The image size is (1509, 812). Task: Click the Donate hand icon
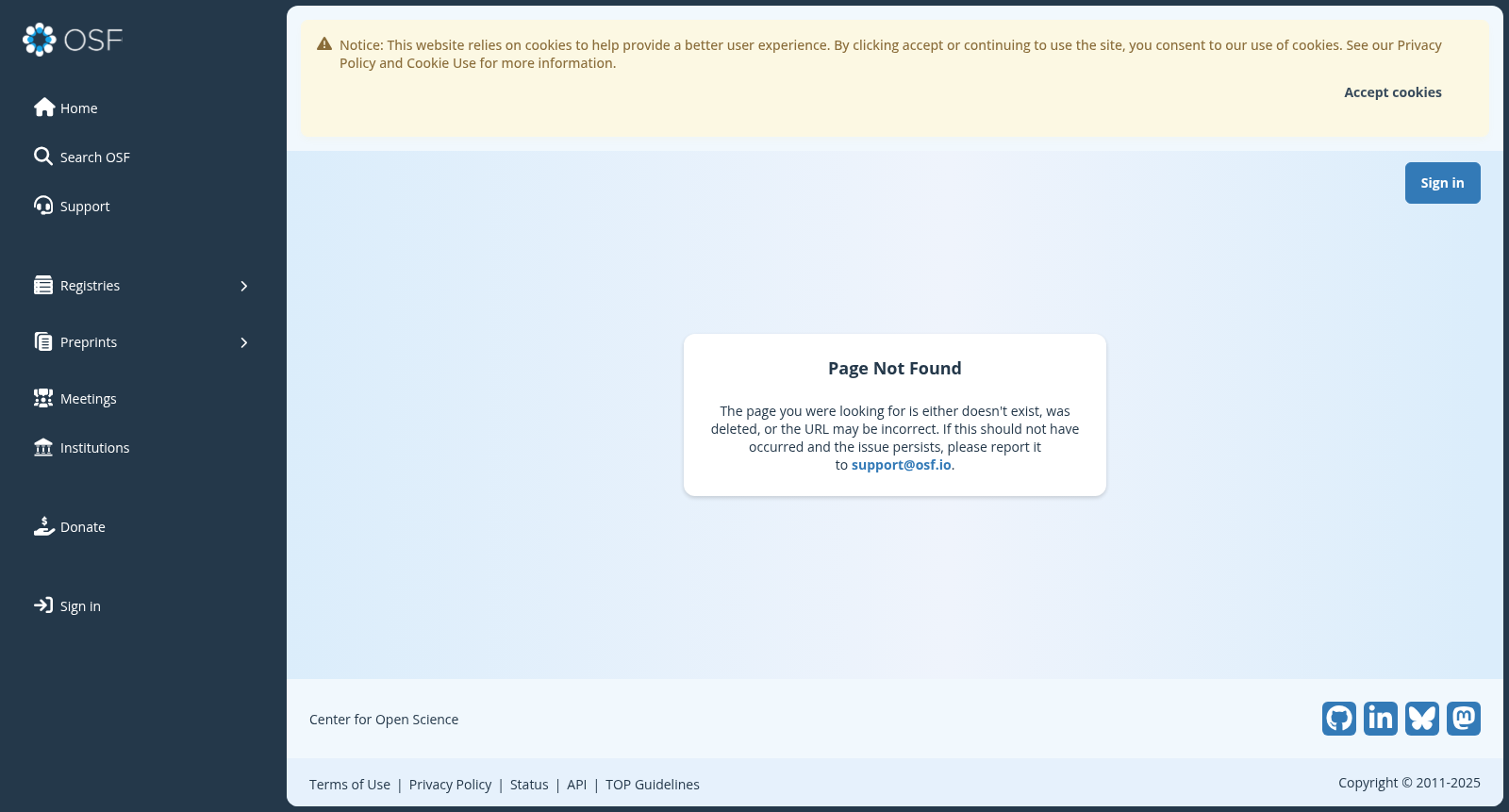point(44,526)
